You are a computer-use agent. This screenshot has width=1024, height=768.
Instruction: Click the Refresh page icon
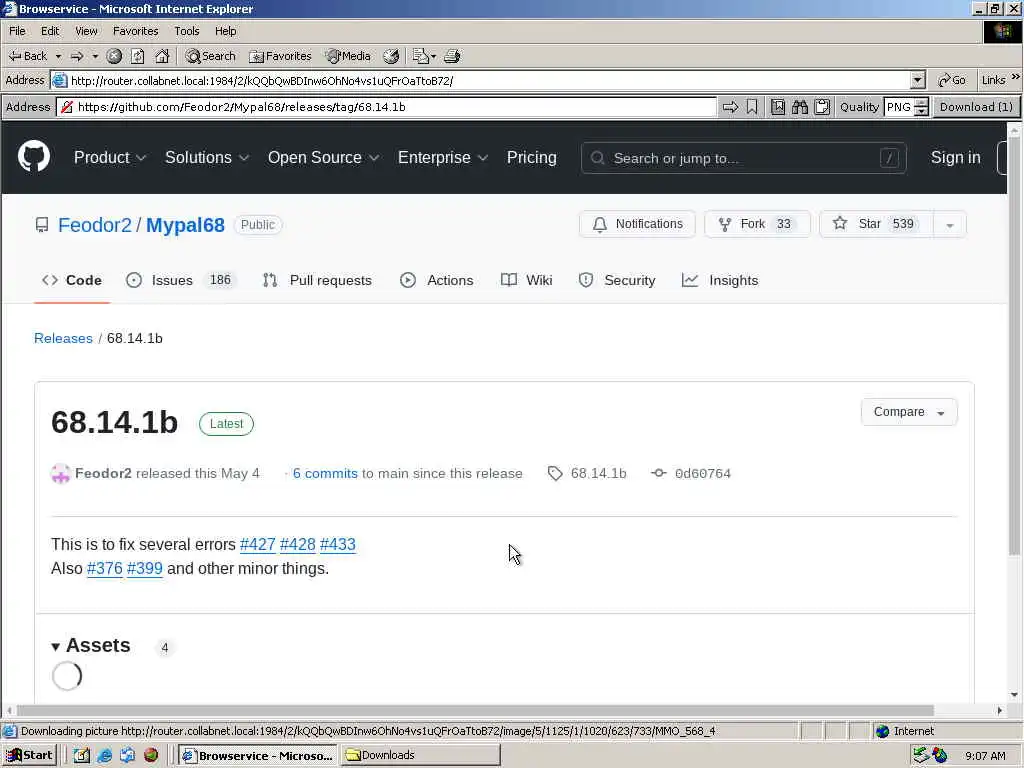point(138,56)
